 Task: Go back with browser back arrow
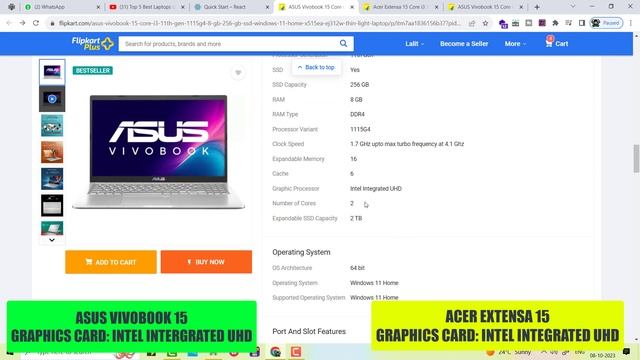point(9,23)
